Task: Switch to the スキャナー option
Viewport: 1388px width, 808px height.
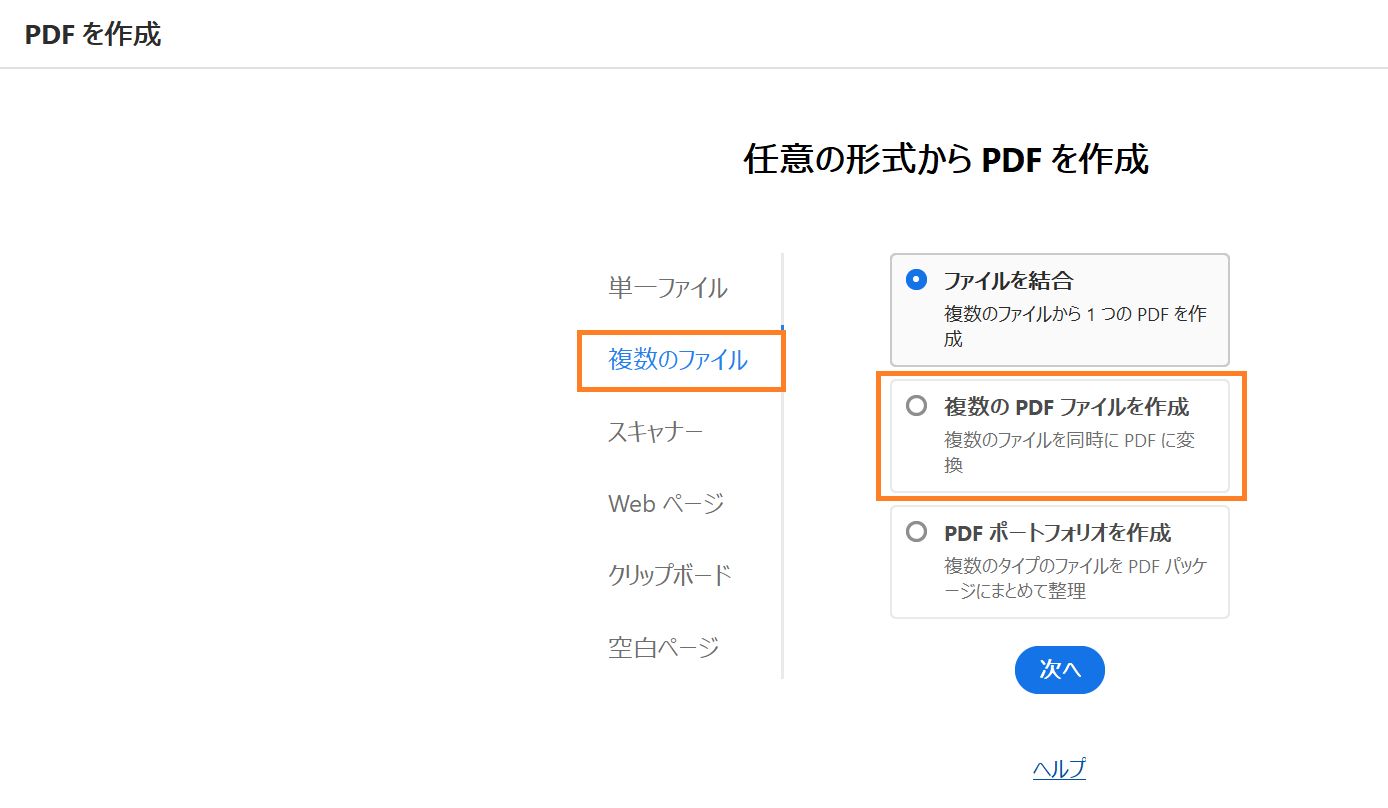Action: pyautogui.click(x=655, y=431)
